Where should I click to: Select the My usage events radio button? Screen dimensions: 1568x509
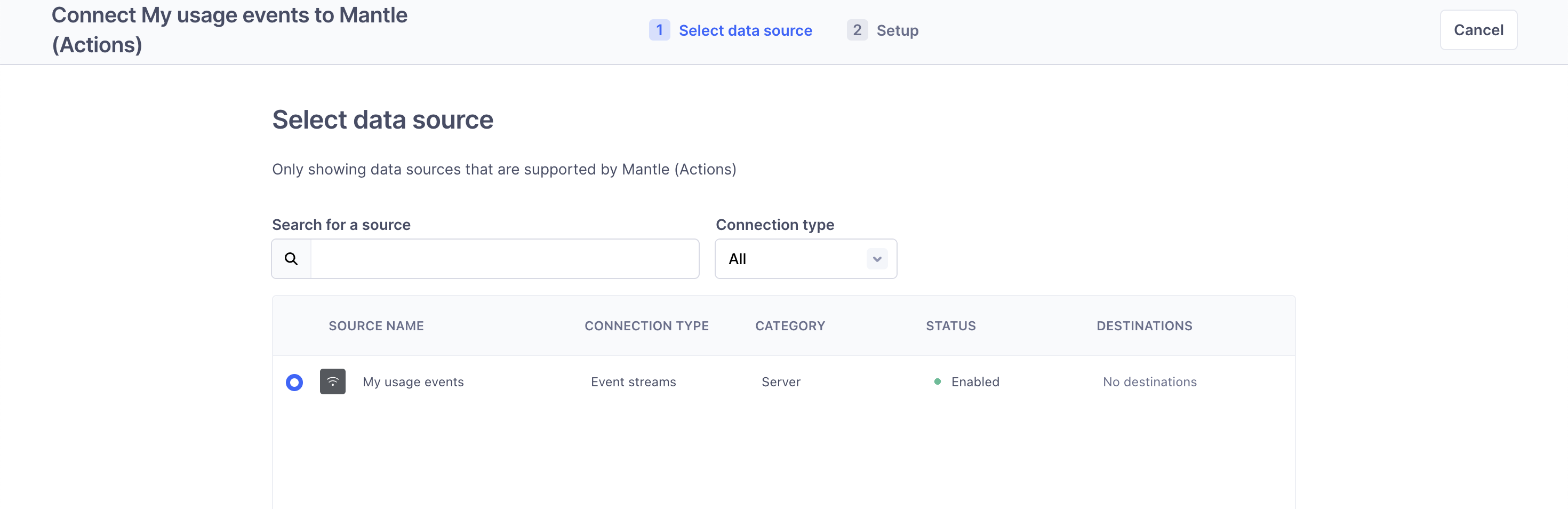294,383
